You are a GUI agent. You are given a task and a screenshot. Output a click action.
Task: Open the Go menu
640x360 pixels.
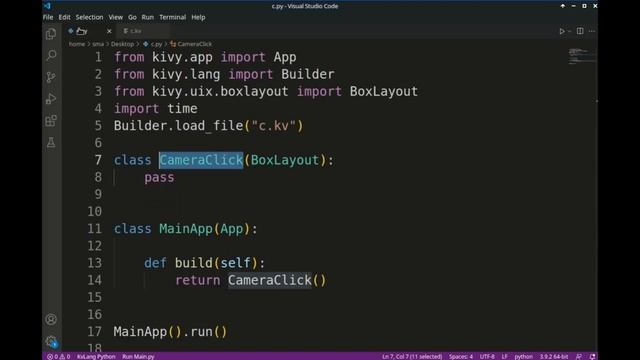pyautogui.click(x=132, y=17)
